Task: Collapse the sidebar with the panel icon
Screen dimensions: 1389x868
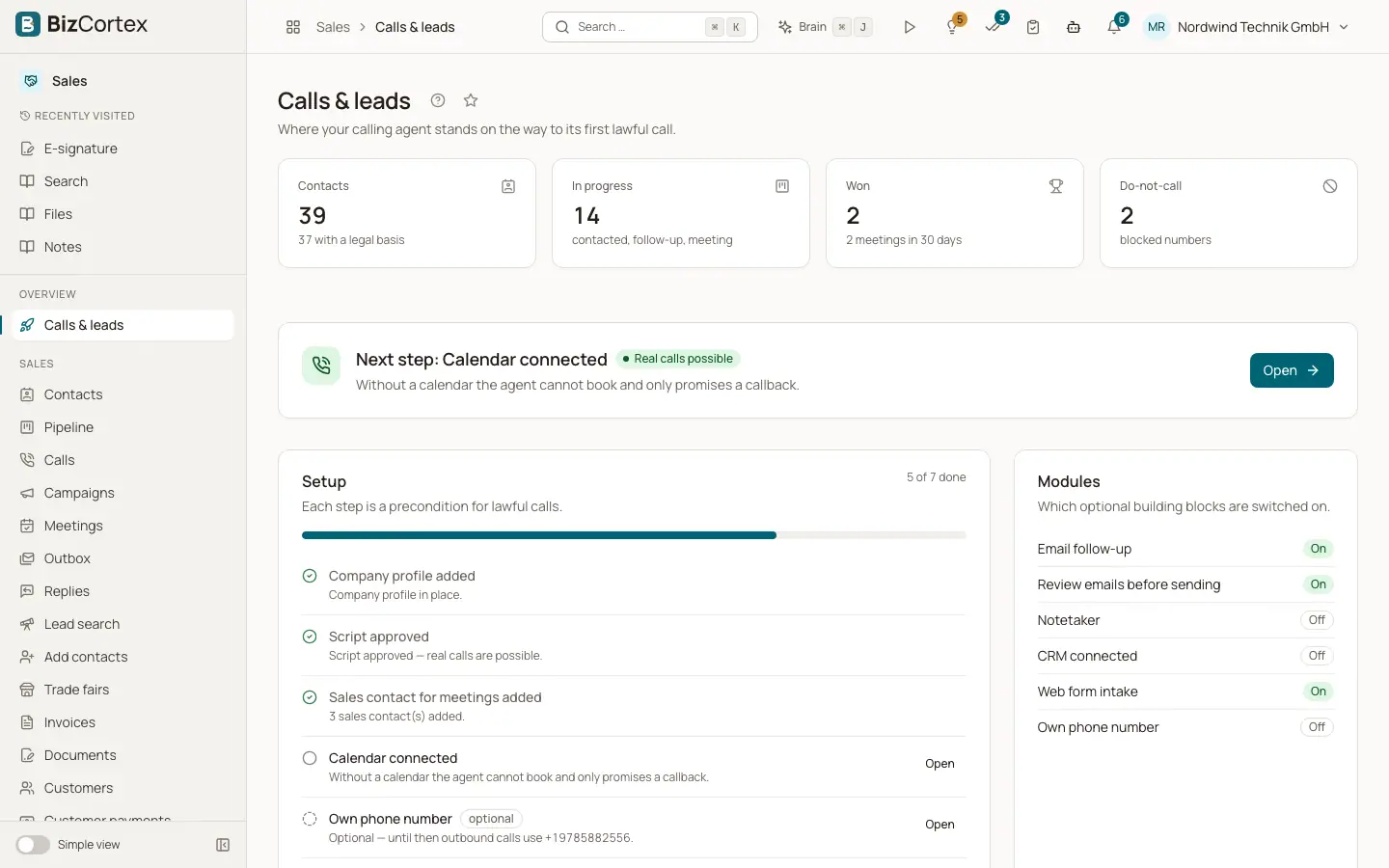Action: point(223,845)
